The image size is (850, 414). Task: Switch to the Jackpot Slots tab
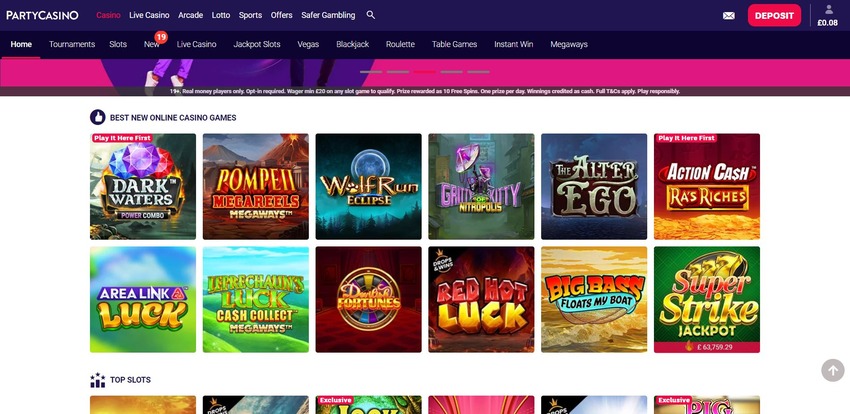tap(257, 44)
